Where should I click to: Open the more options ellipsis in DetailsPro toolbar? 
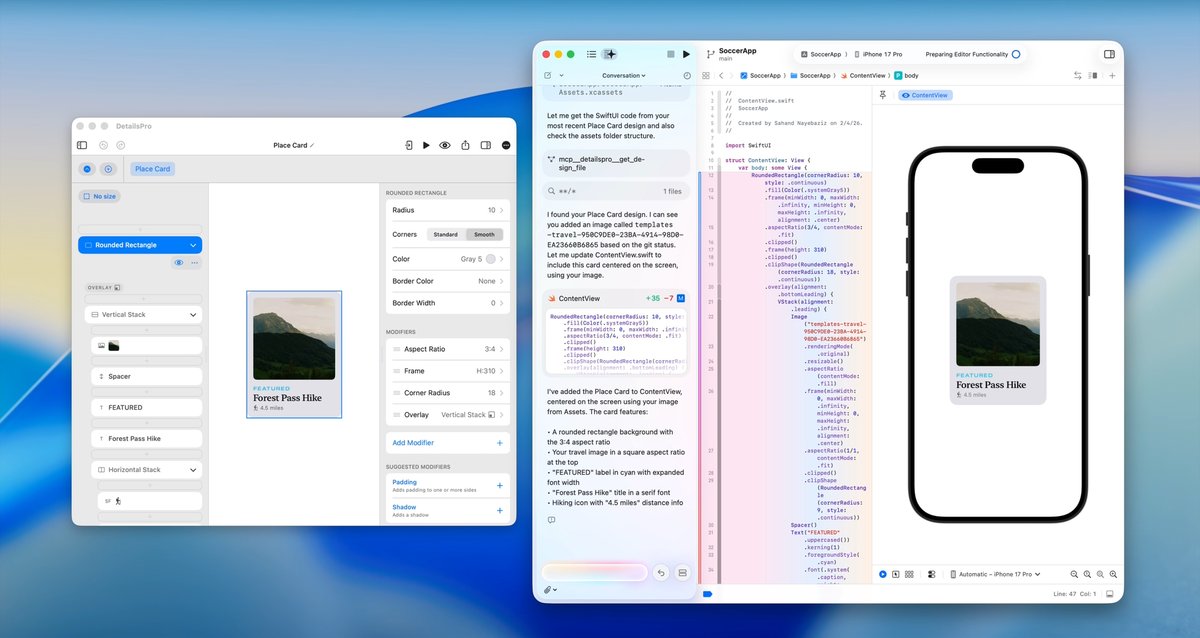click(506, 145)
